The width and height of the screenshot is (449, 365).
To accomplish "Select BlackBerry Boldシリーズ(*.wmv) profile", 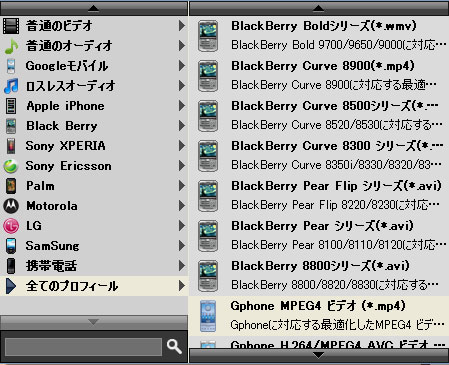I will click(319, 36).
